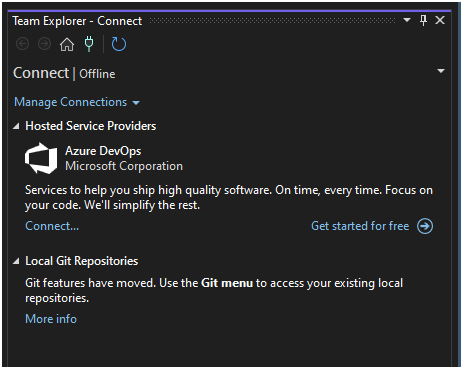This screenshot has height=368, width=461.
Task: Click the Connect... link
Action: (52, 226)
